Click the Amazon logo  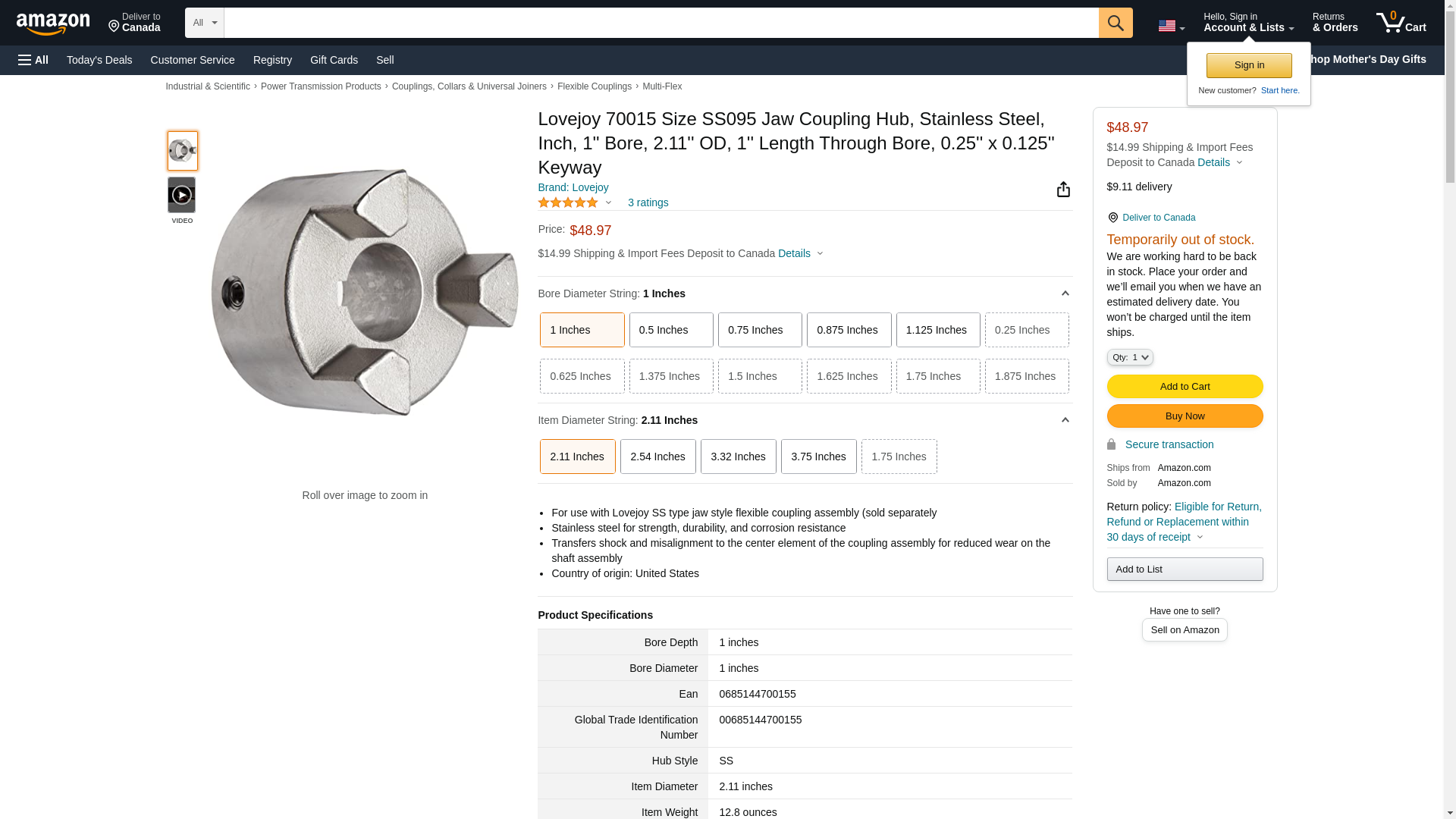53,24
